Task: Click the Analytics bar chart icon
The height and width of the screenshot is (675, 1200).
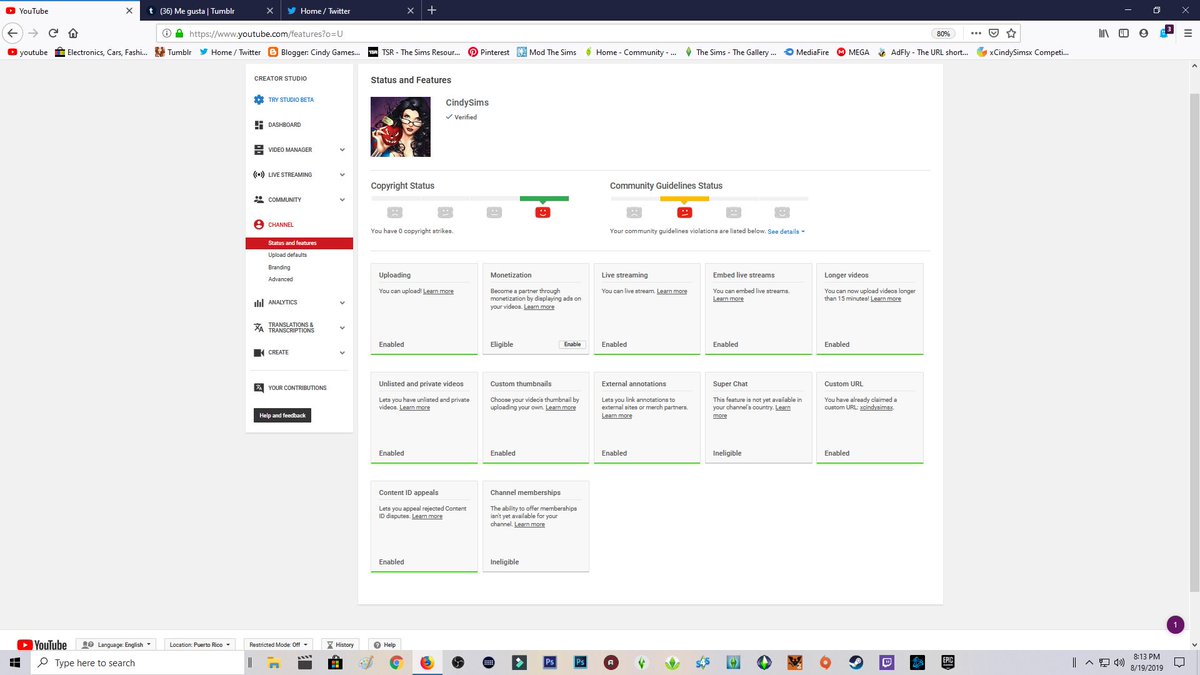Action: (x=259, y=302)
